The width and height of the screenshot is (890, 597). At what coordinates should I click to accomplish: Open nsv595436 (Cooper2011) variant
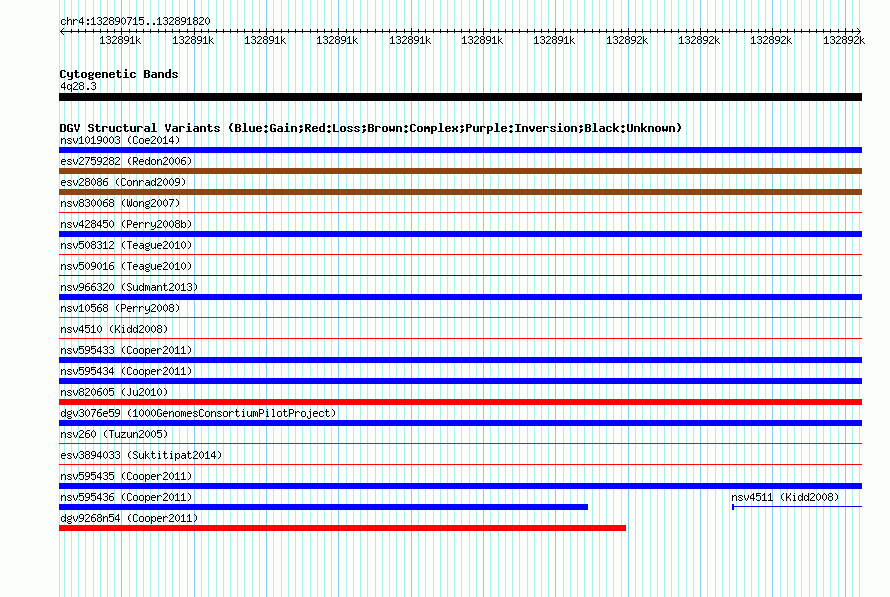[126, 497]
